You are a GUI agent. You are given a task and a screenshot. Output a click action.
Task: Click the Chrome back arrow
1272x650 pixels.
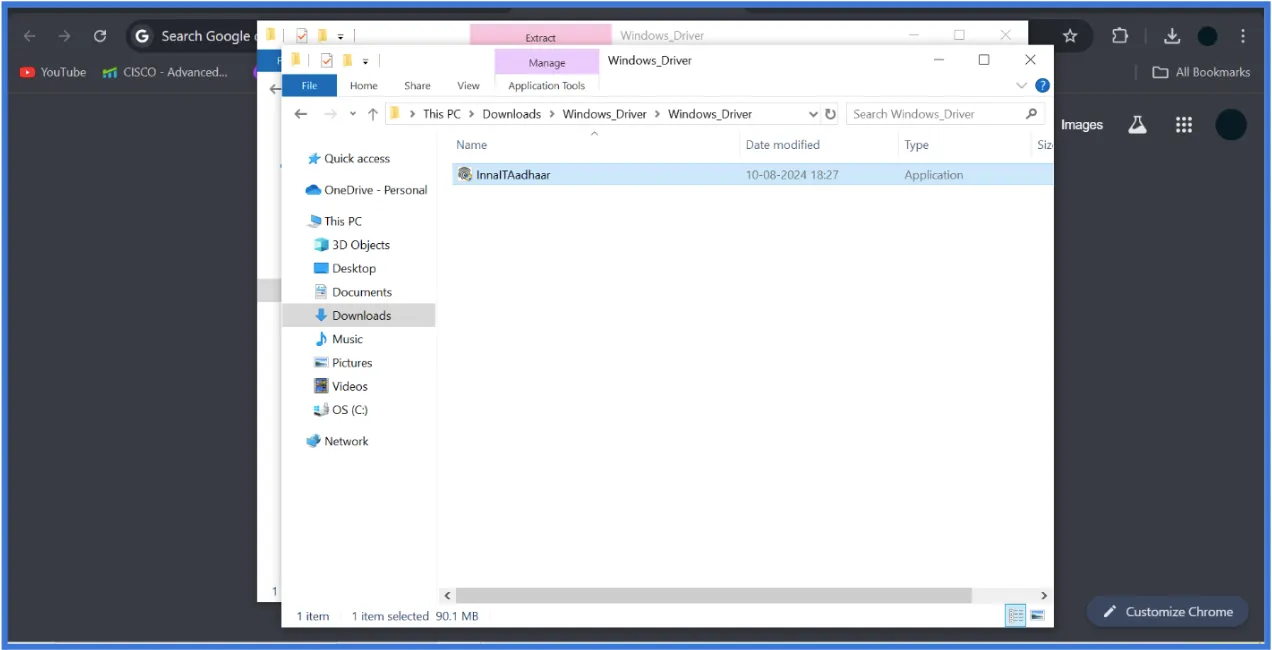pyautogui.click(x=29, y=36)
